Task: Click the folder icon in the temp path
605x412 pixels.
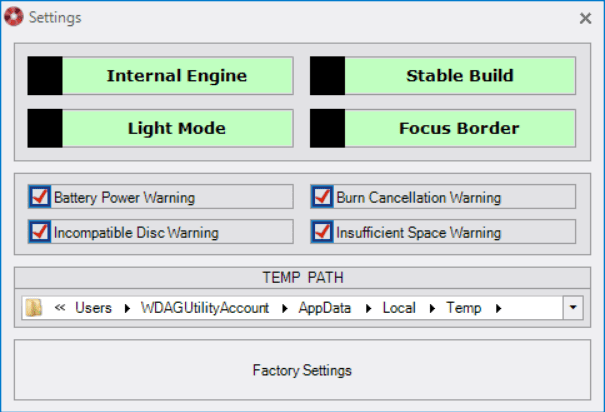Action: coord(35,308)
